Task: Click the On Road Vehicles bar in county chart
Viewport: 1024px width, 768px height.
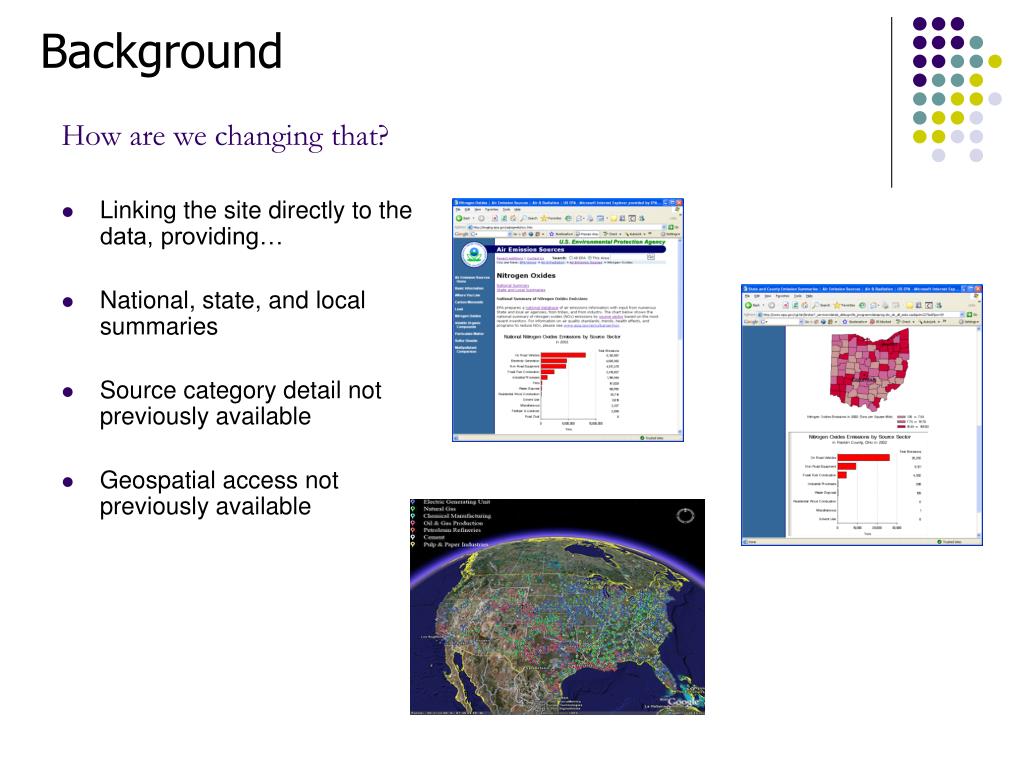Action: pos(863,457)
